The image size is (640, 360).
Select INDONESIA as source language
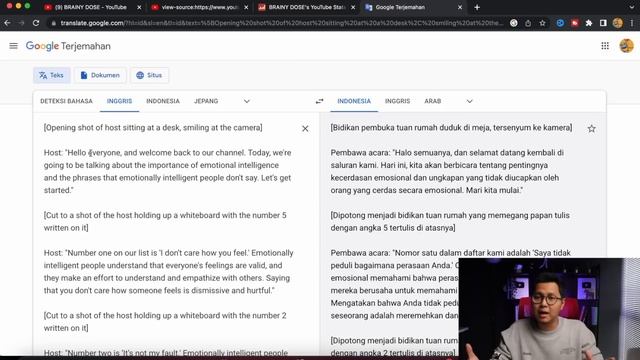pyautogui.click(x=163, y=101)
